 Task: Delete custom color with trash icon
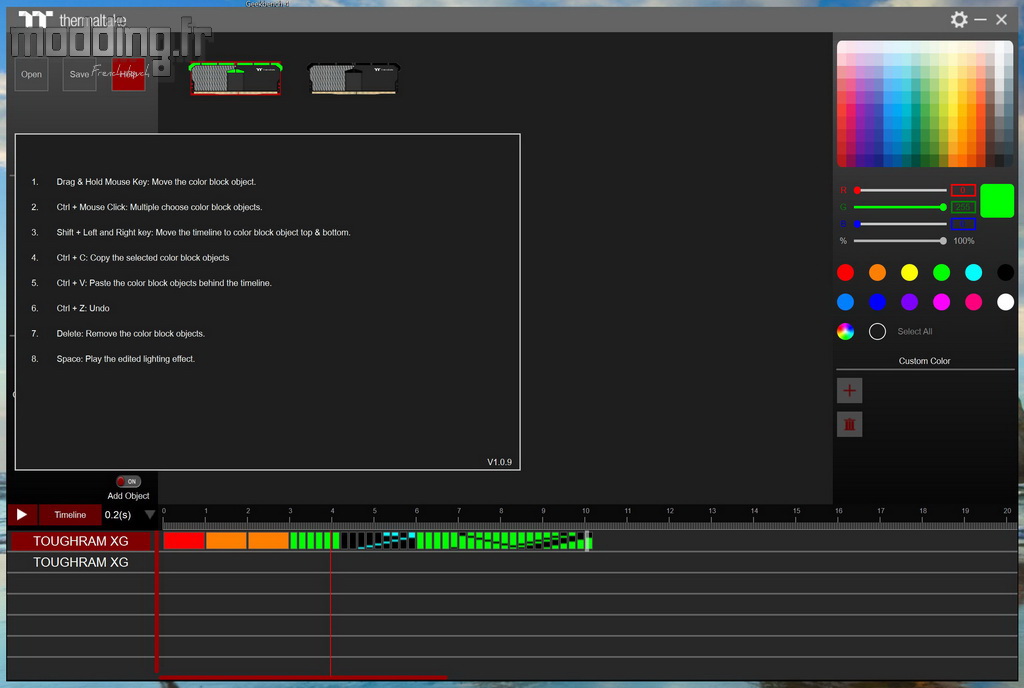[850, 424]
